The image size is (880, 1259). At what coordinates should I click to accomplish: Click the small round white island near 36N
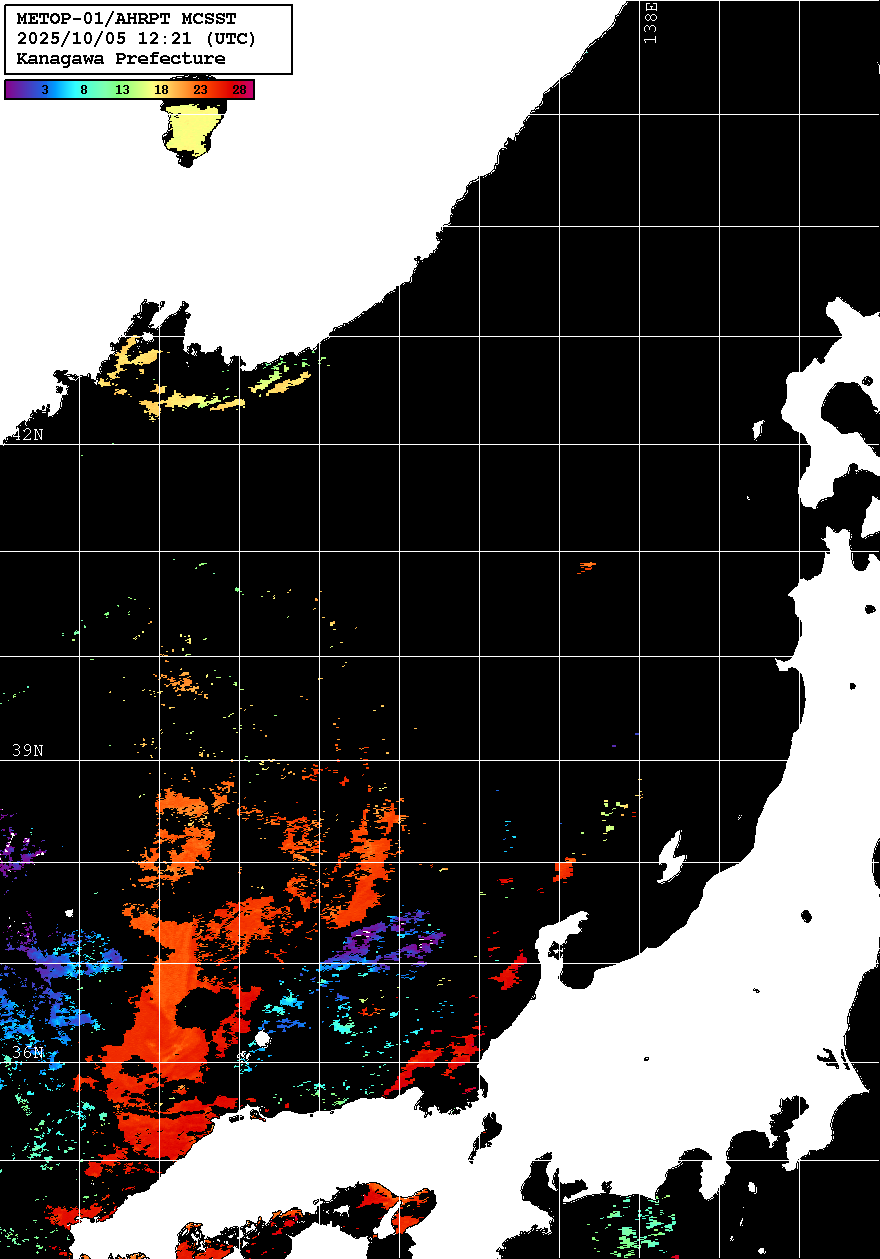pos(262,1039)
